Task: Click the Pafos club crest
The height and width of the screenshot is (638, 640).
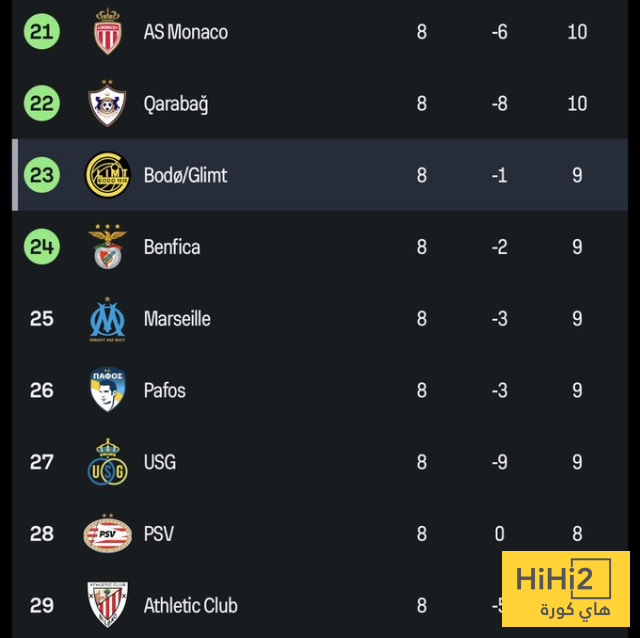Action: tap(107, 390)
